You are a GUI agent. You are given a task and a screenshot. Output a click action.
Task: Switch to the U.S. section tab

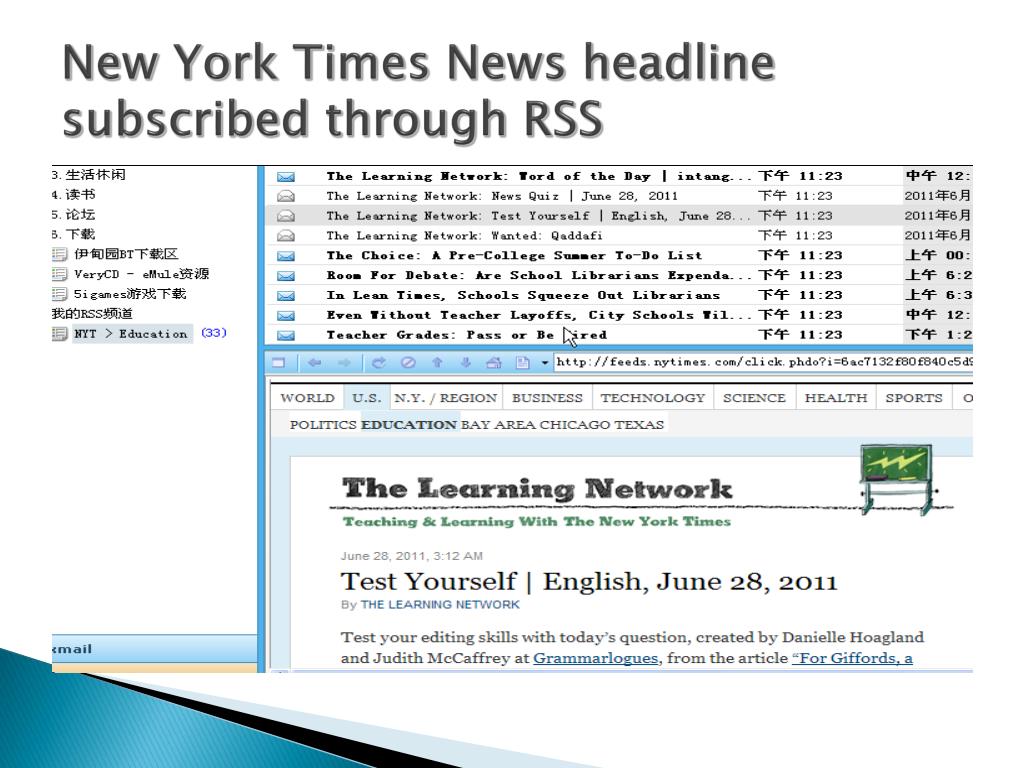coord(366,398)
